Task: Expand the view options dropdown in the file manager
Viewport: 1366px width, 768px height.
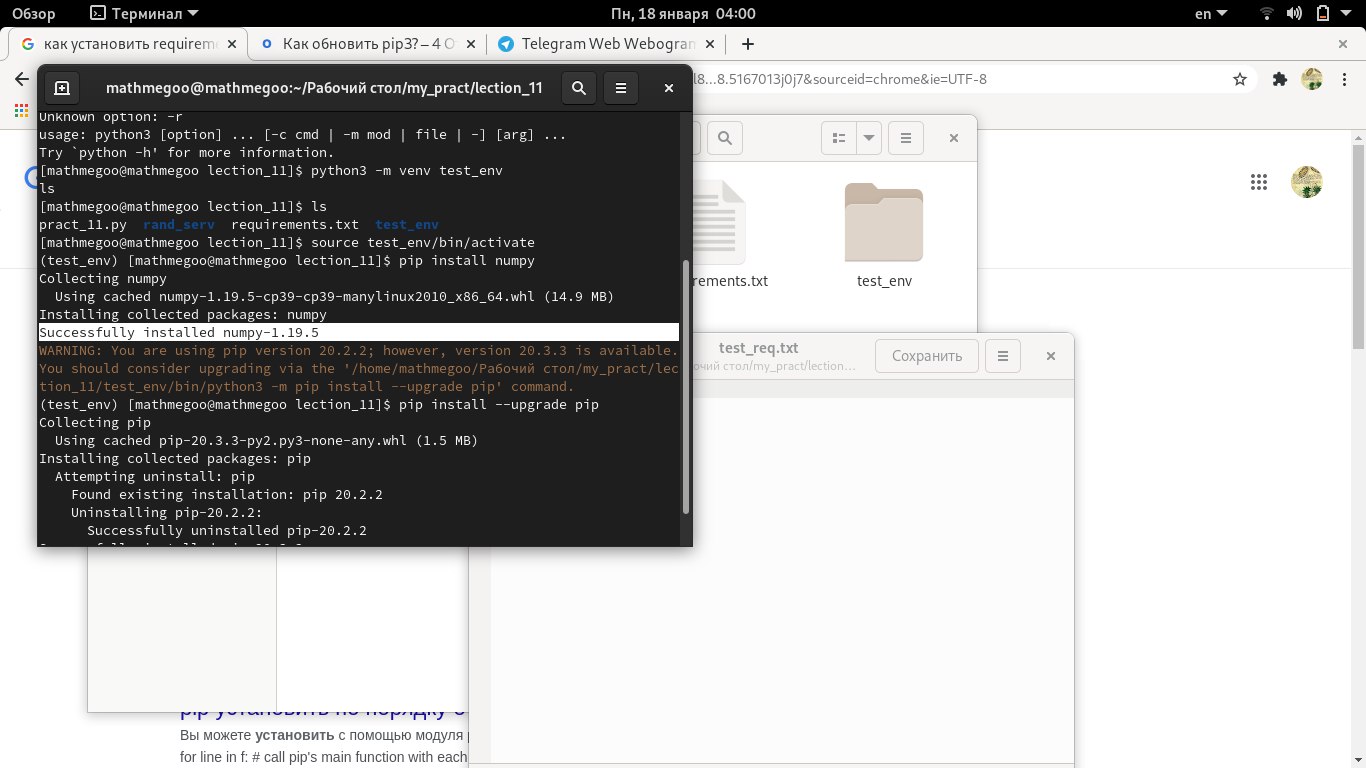Action: coord(869,138)
